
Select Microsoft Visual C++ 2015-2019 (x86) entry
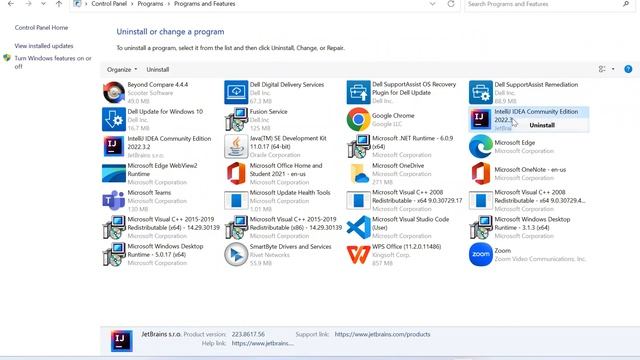click(283, 227)
